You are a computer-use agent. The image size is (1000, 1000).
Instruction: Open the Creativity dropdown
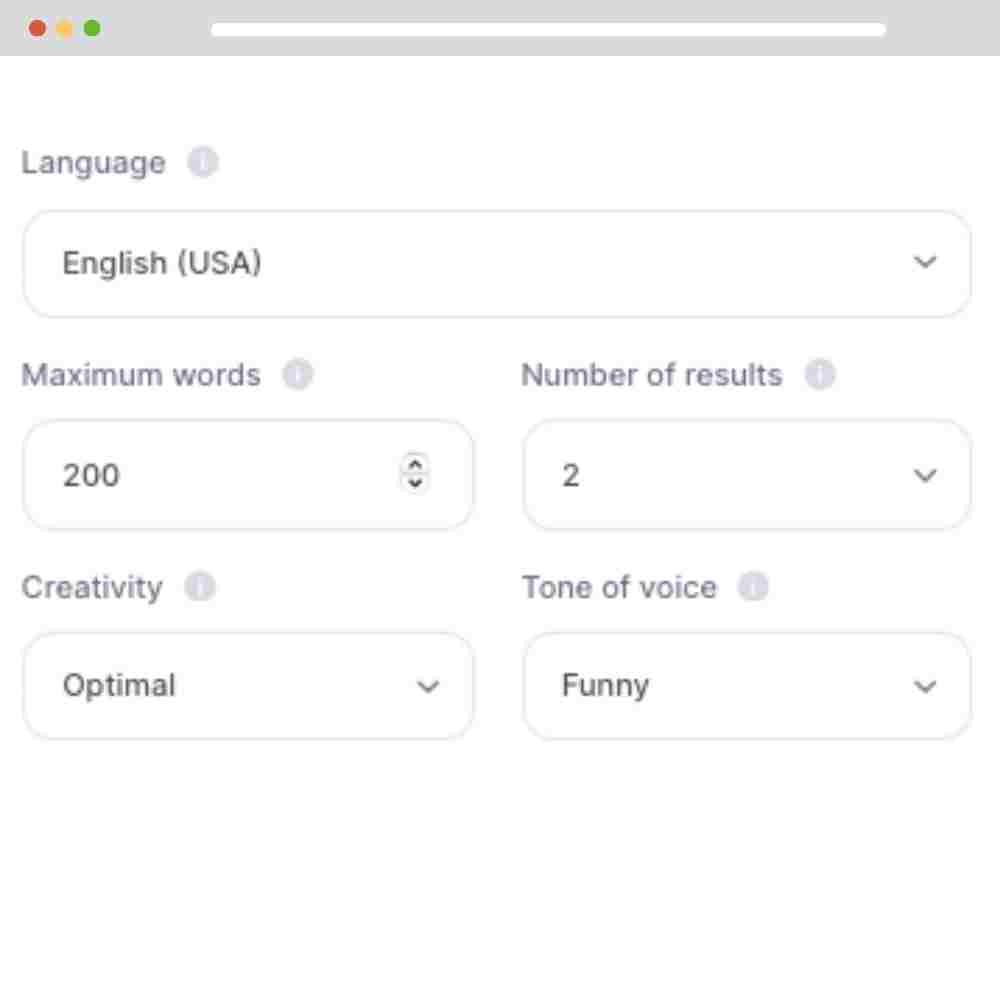click(248, 686)
